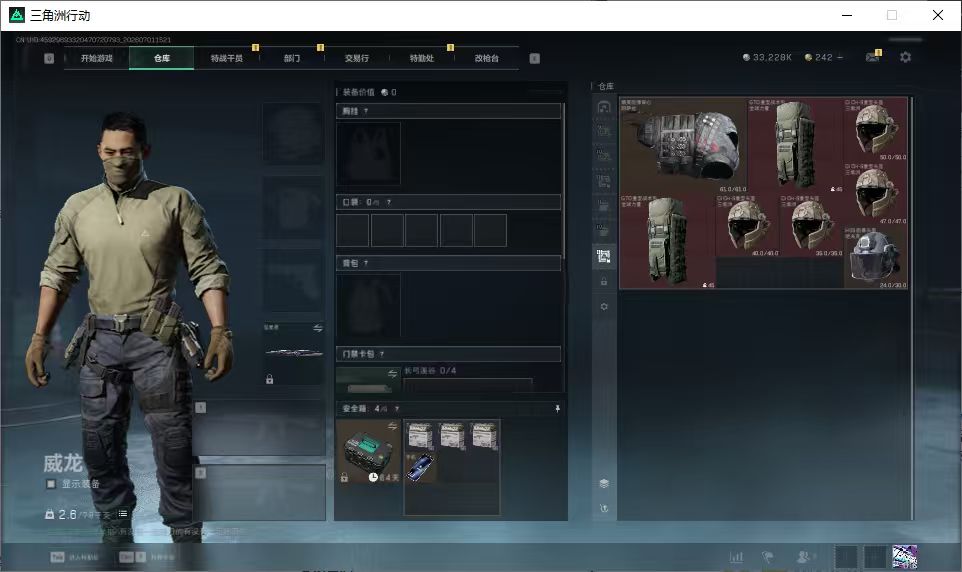
Task: Click the stacked layers icon in warehouse sidebar
Action: pos(604,484)
